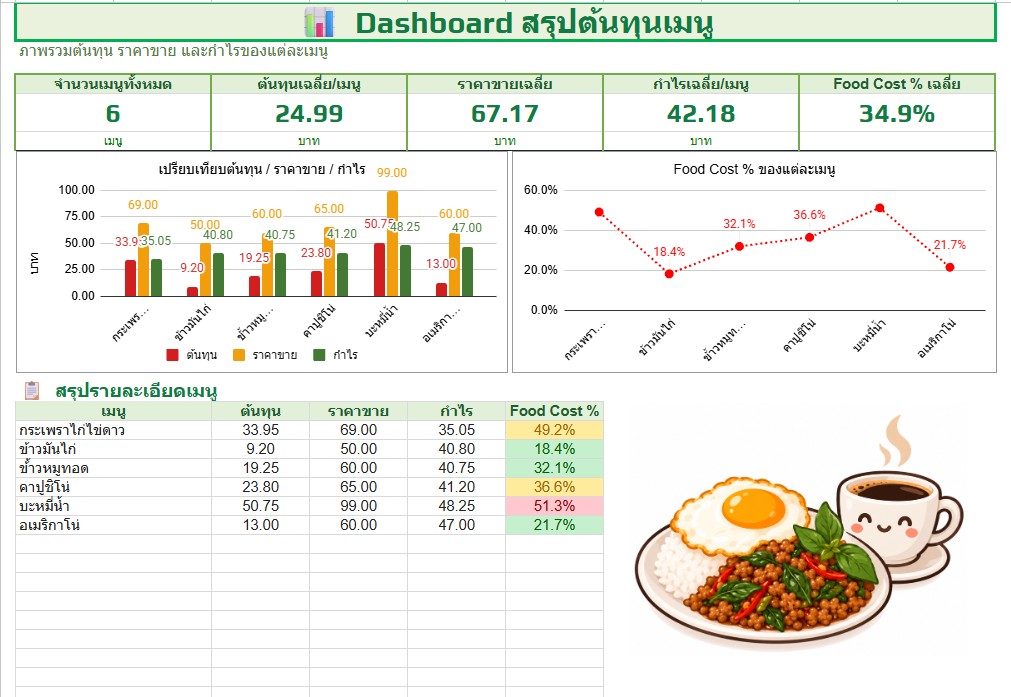Viewport: 1011px width, 697px height.
Task: Click the 21.7% point label on line chart
Action: [950, 245]
